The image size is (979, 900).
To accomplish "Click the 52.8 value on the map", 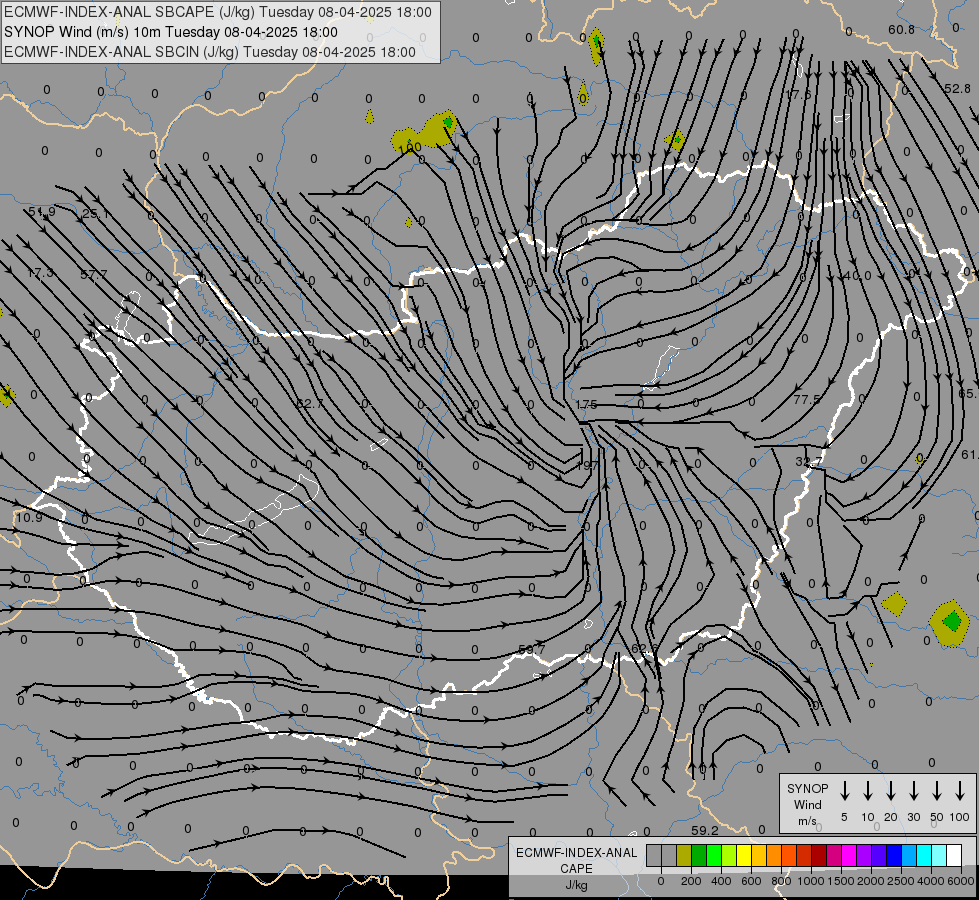I will pos(957,89).
